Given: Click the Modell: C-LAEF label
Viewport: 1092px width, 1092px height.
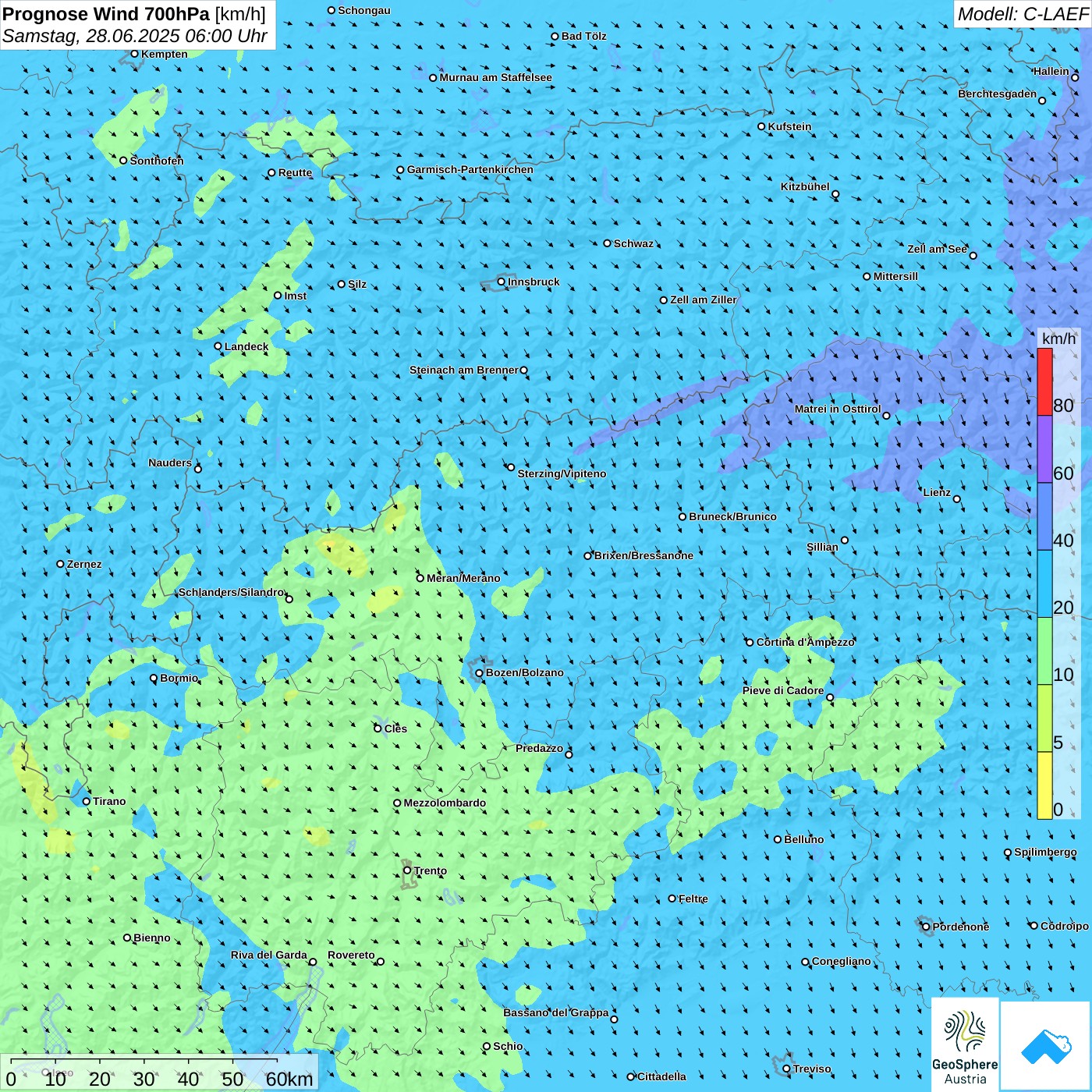Looking at the screenshot, I should [1023, 14].
